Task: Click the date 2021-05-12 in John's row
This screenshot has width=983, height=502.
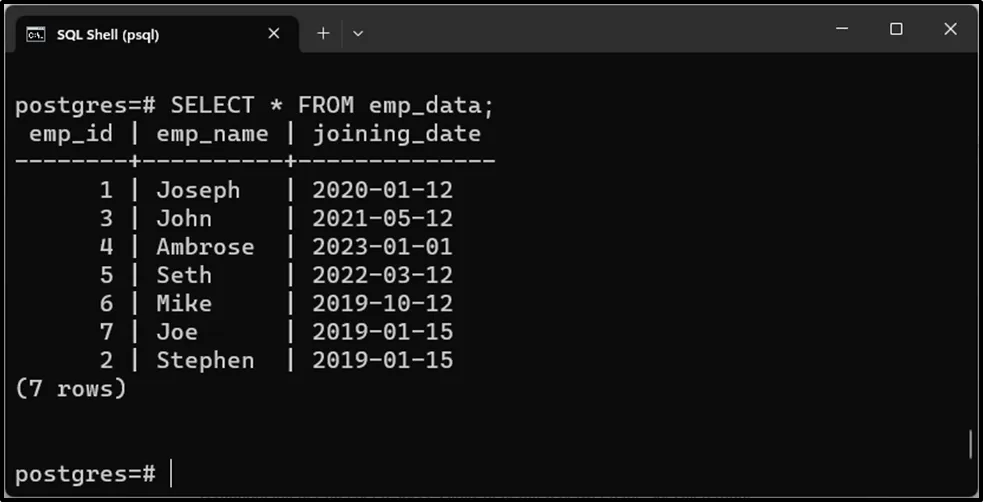Action: pos(382,218)
